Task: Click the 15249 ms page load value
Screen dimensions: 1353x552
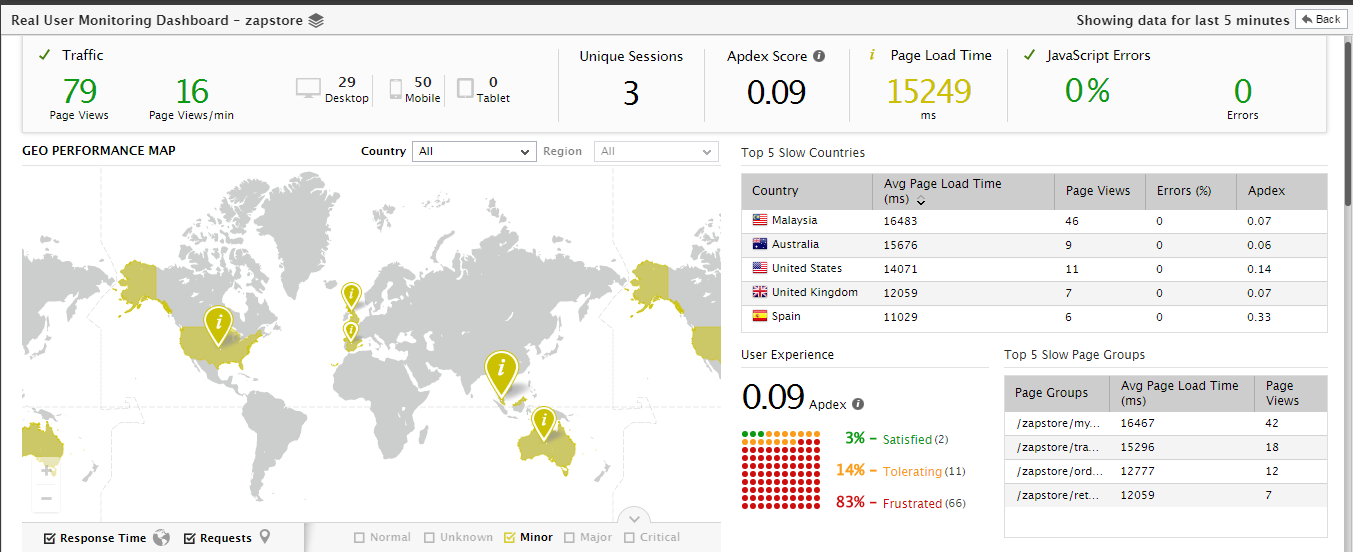Action: point(929,92)
